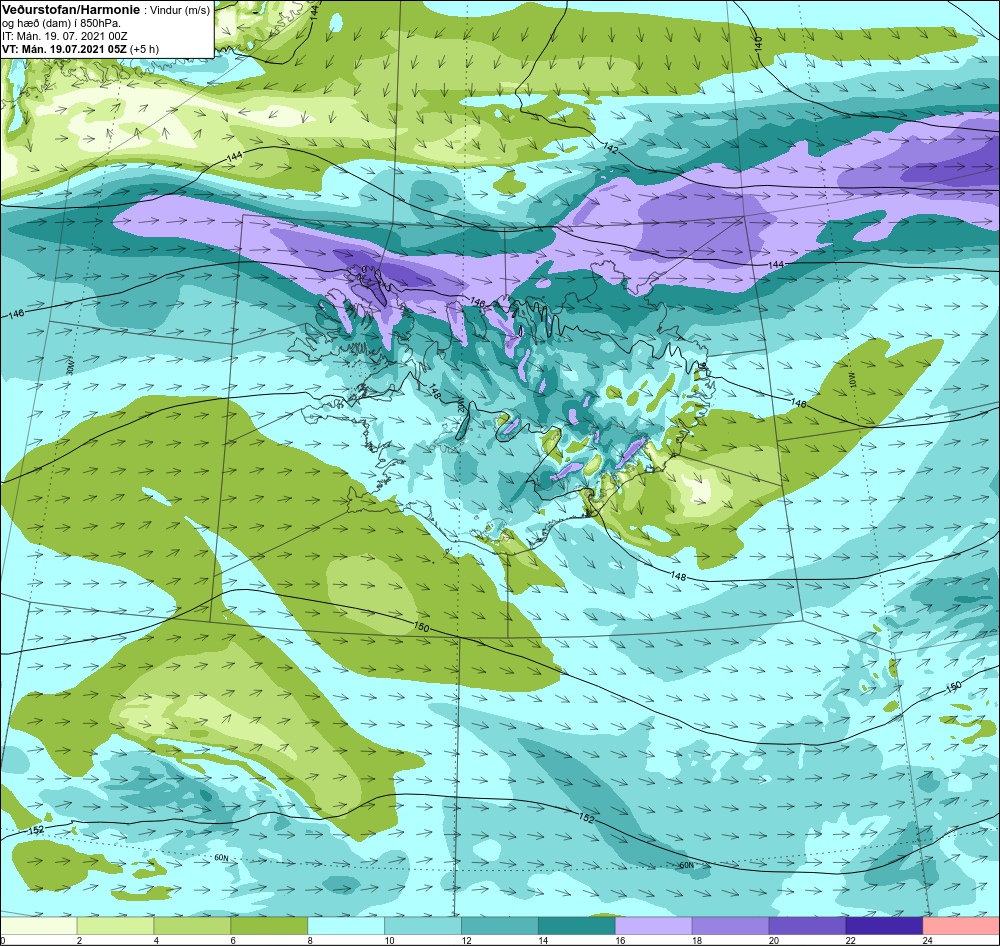Image resolution: width=1000 pixels, height=946 pixels.
Task: Click legend tick value 16
Action: [620, 940]
